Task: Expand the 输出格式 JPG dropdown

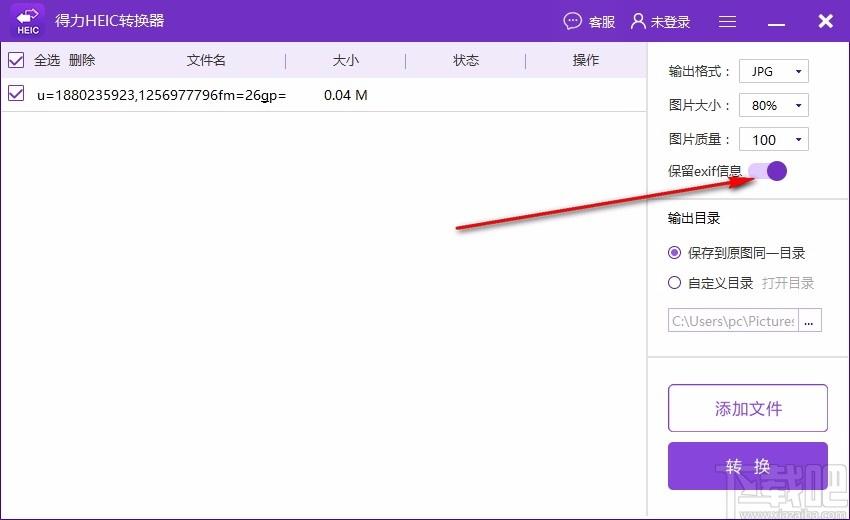Action: click(774, 72)
